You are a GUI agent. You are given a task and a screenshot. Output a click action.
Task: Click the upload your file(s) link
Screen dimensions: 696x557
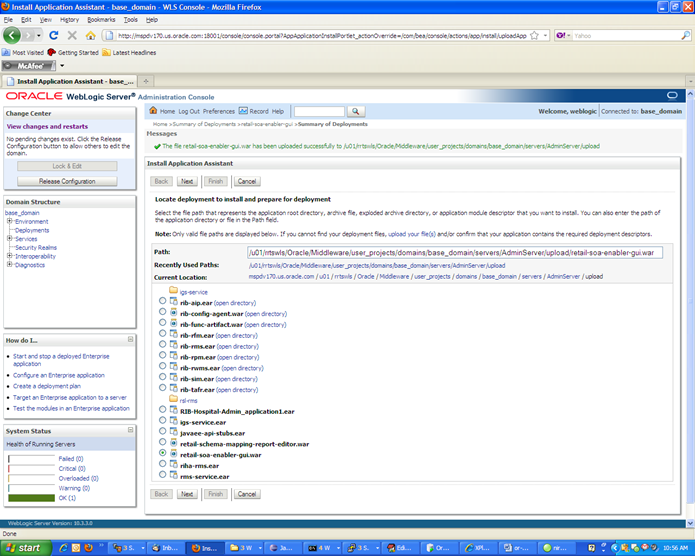tap(411, 234)
